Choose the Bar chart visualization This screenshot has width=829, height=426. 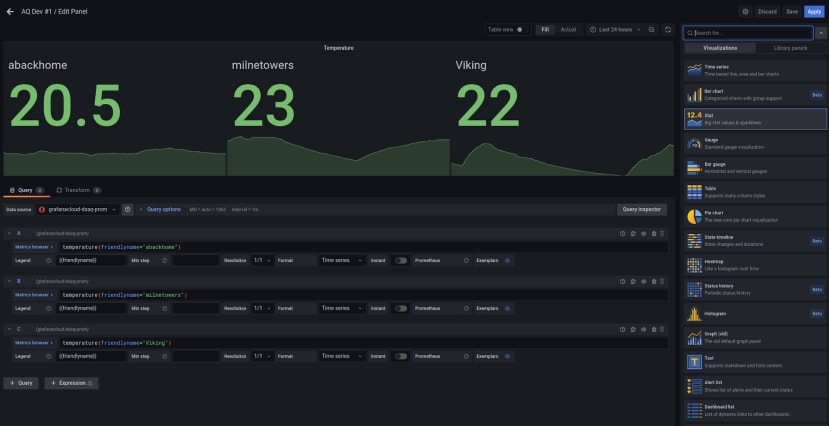tap(755, 95)
